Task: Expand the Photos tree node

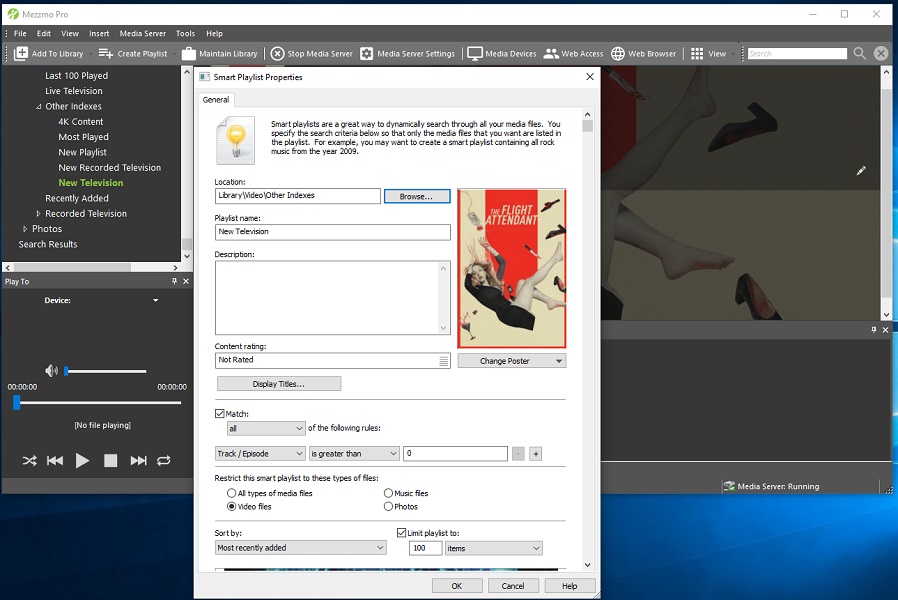Action: (x=25, y=229)
